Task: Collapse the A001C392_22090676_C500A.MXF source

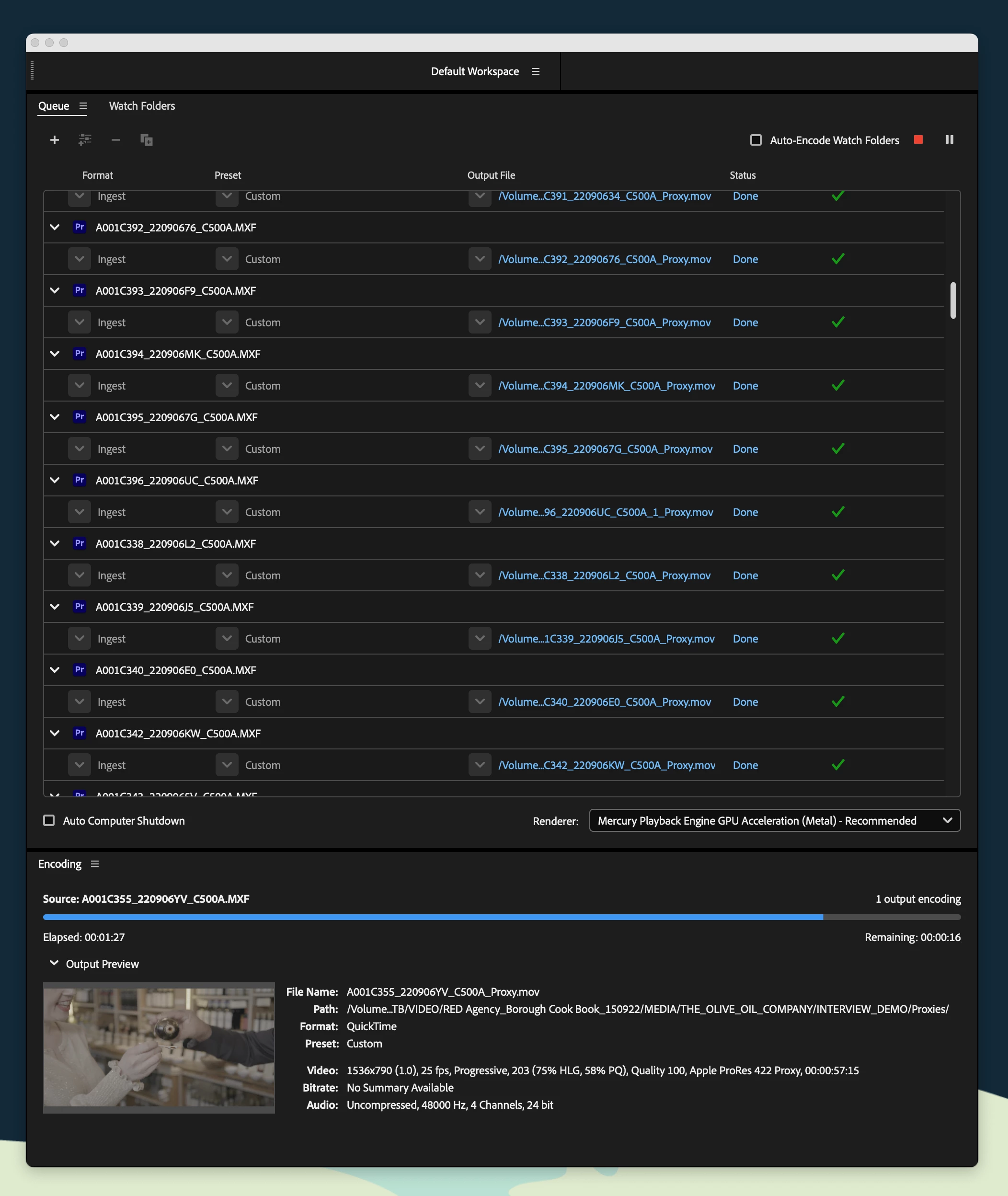Action: point(55,228)
